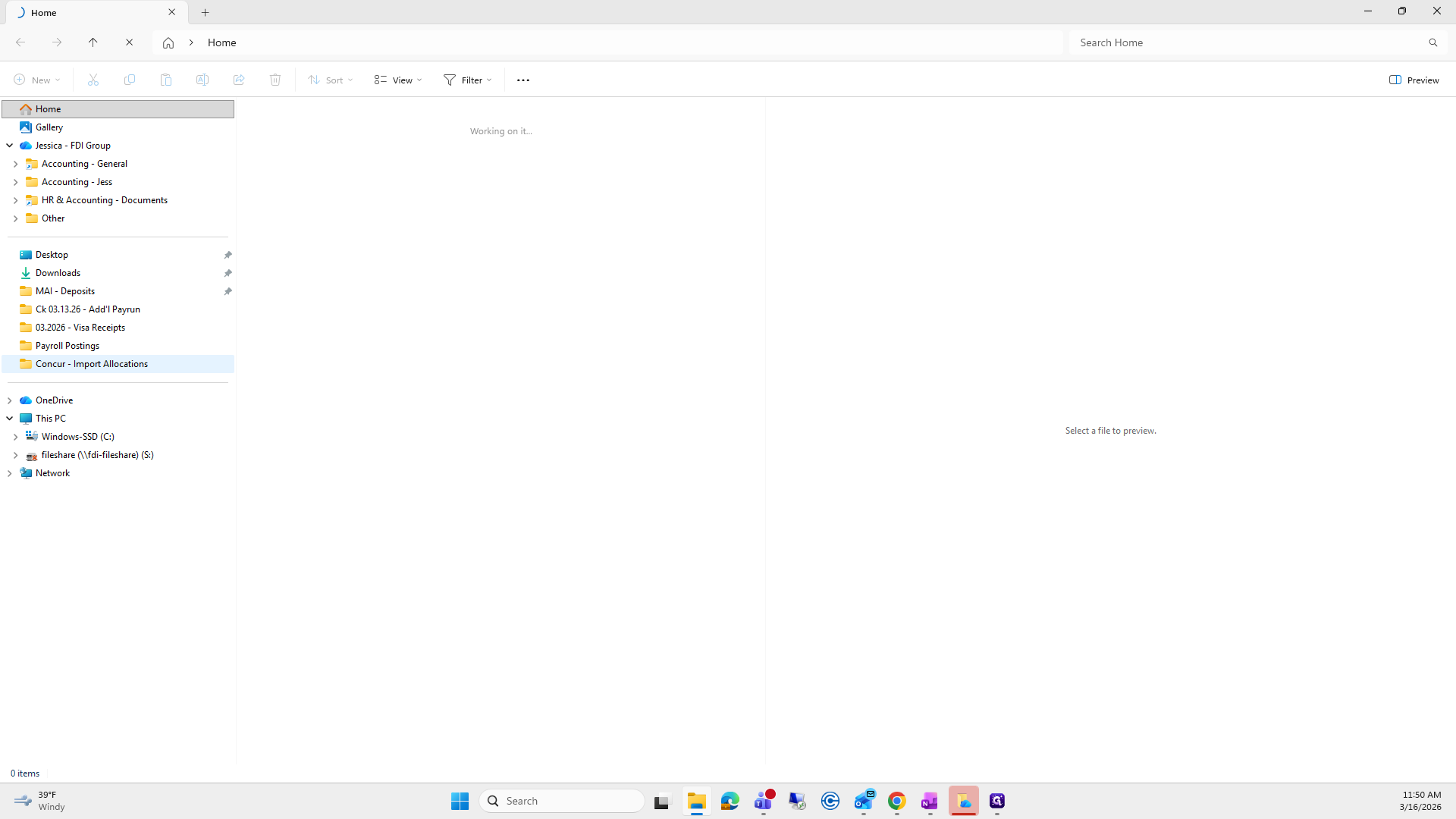Toggle the Preview pane
1456x819 pixels.
click(x=1414, y=80)
